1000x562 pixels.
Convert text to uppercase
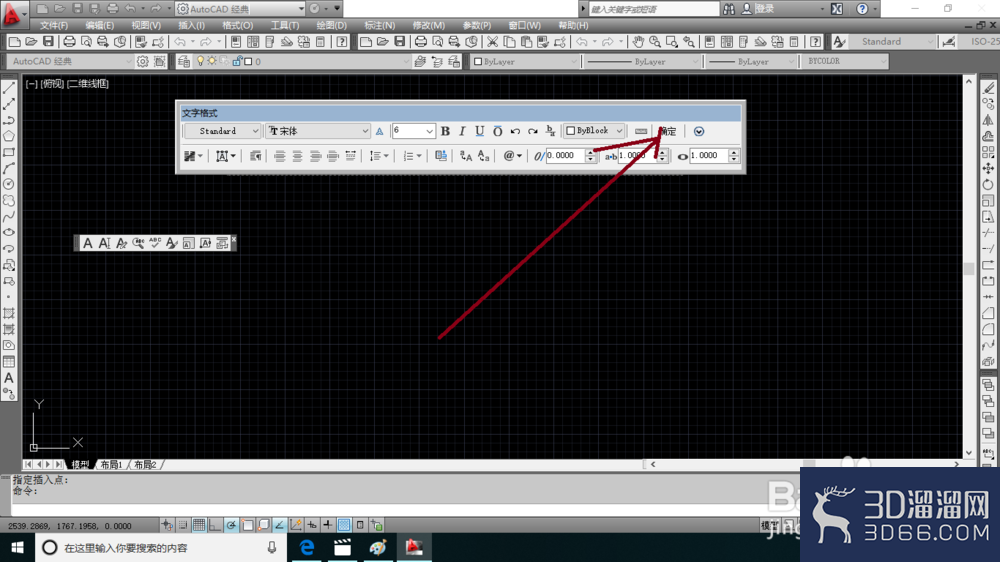(466, 156)
